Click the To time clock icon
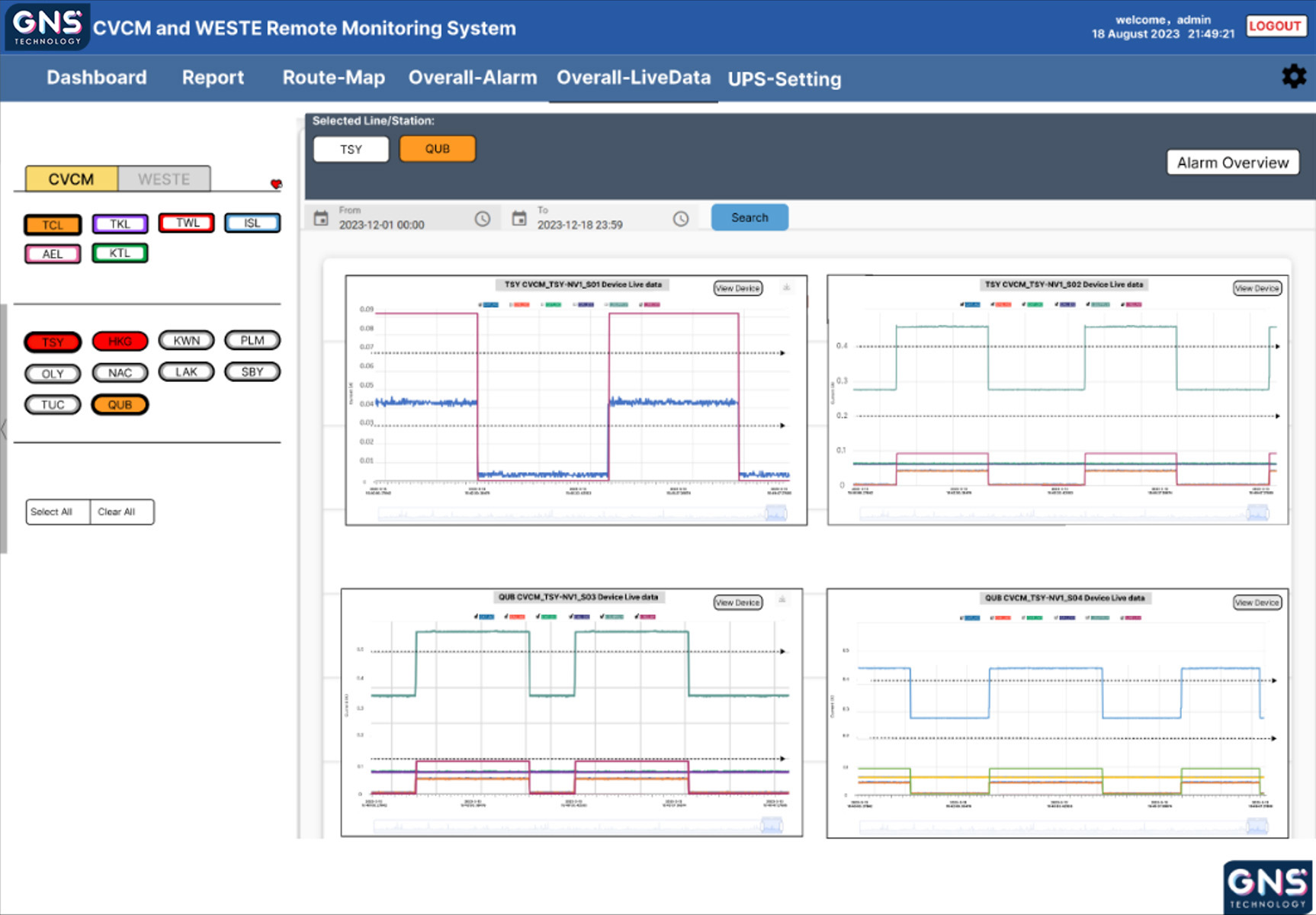 [681, 219]
